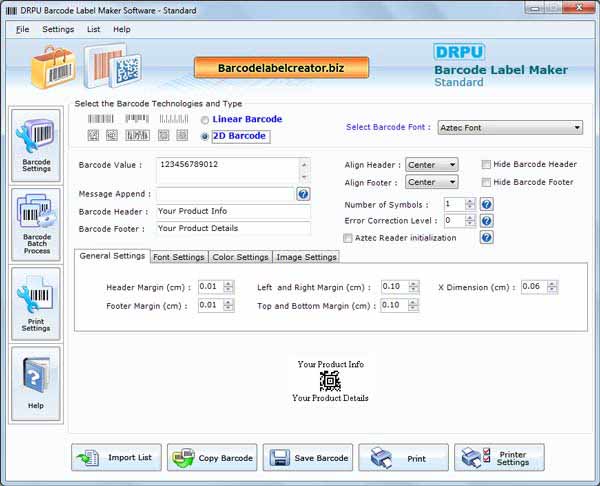Click the wide stacked 2D barcode sample icon

[x=137, y=135]
